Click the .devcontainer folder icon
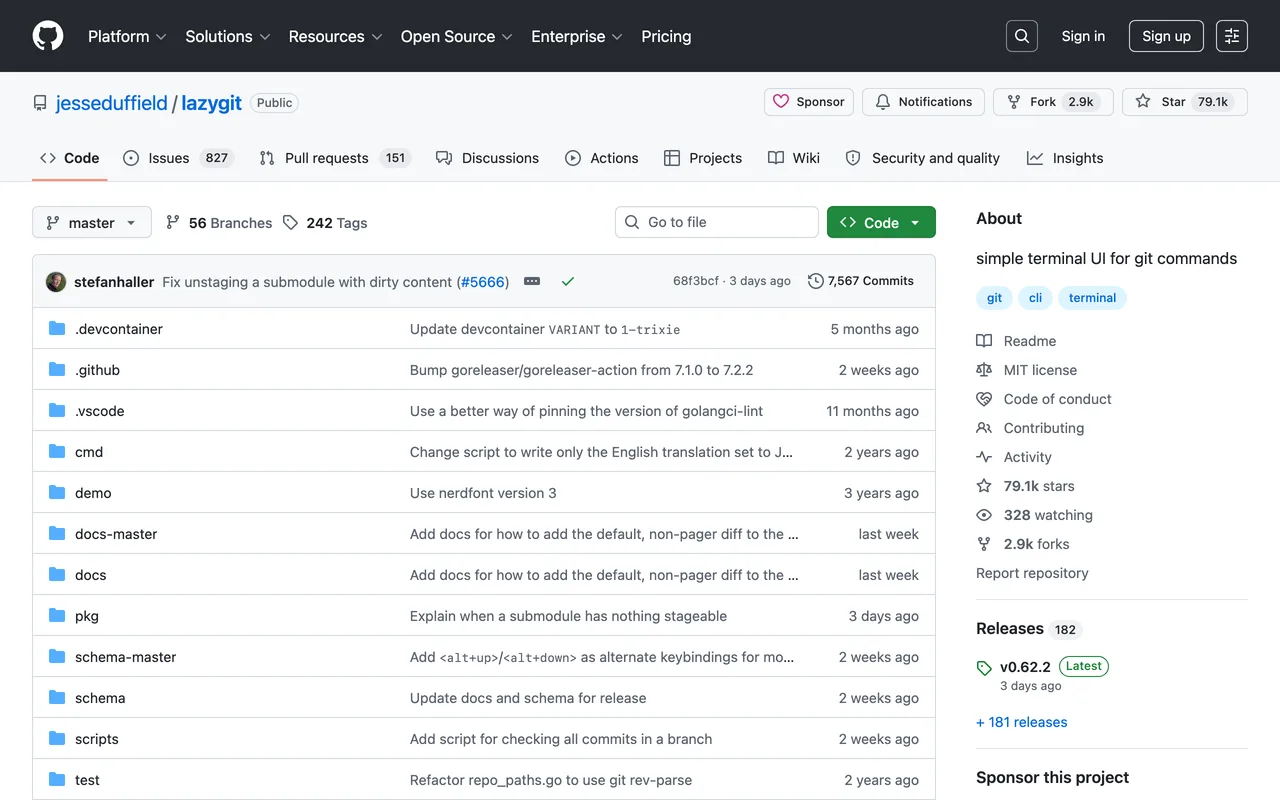Viewport: 1280px width, 800px height. click(x=57, y=329)
